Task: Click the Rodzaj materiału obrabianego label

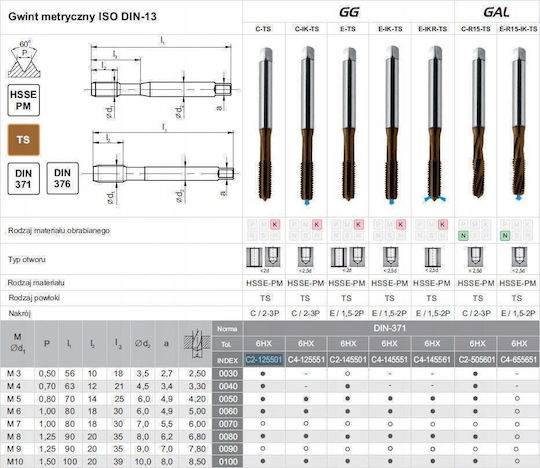Action: point(59,230)
